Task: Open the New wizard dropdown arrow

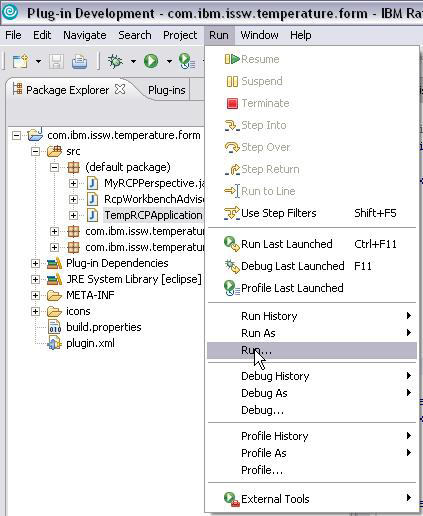Action: (x=38, y=61)
